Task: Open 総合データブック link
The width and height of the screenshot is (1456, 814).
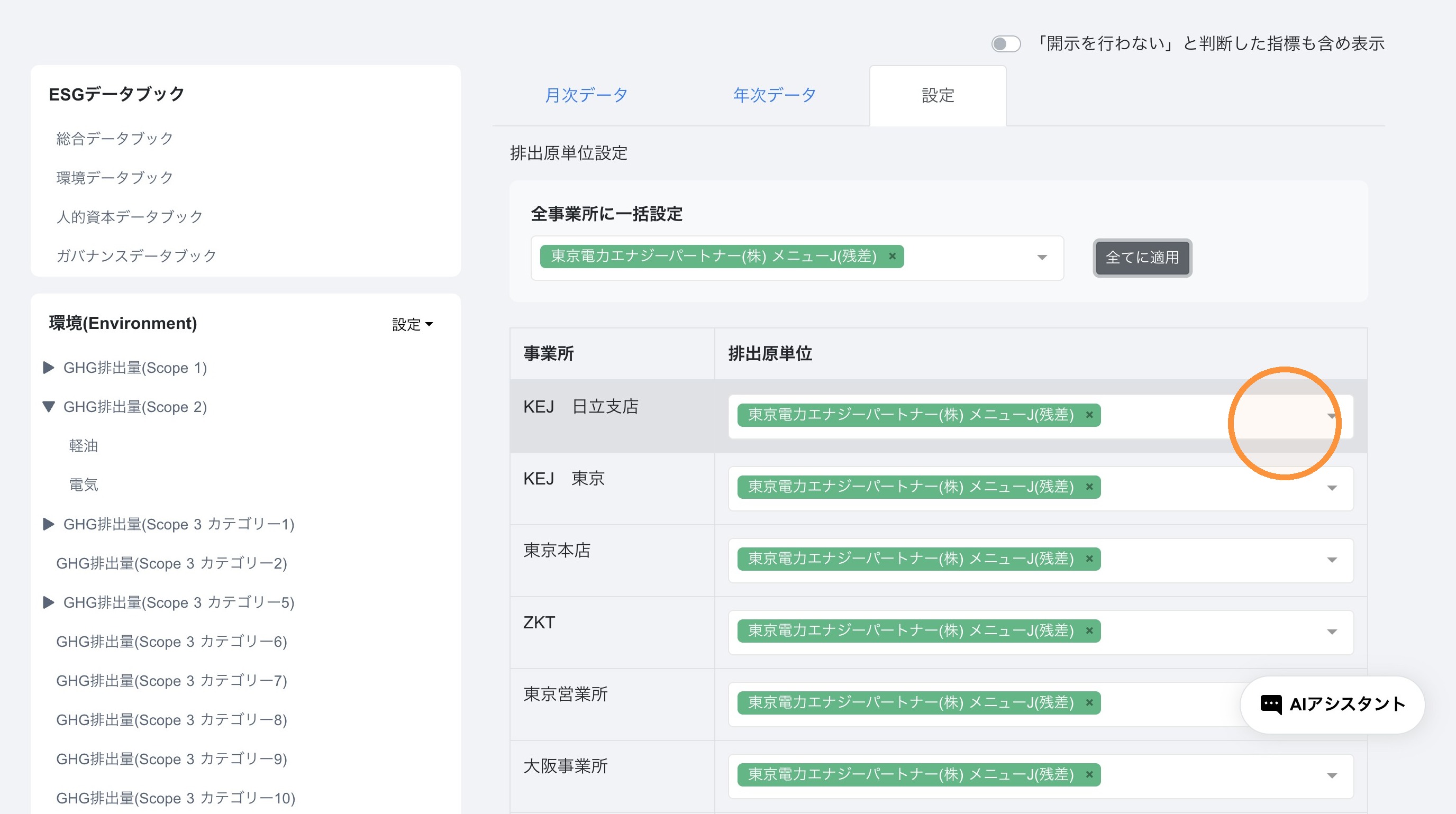Action: click(115, 139)
